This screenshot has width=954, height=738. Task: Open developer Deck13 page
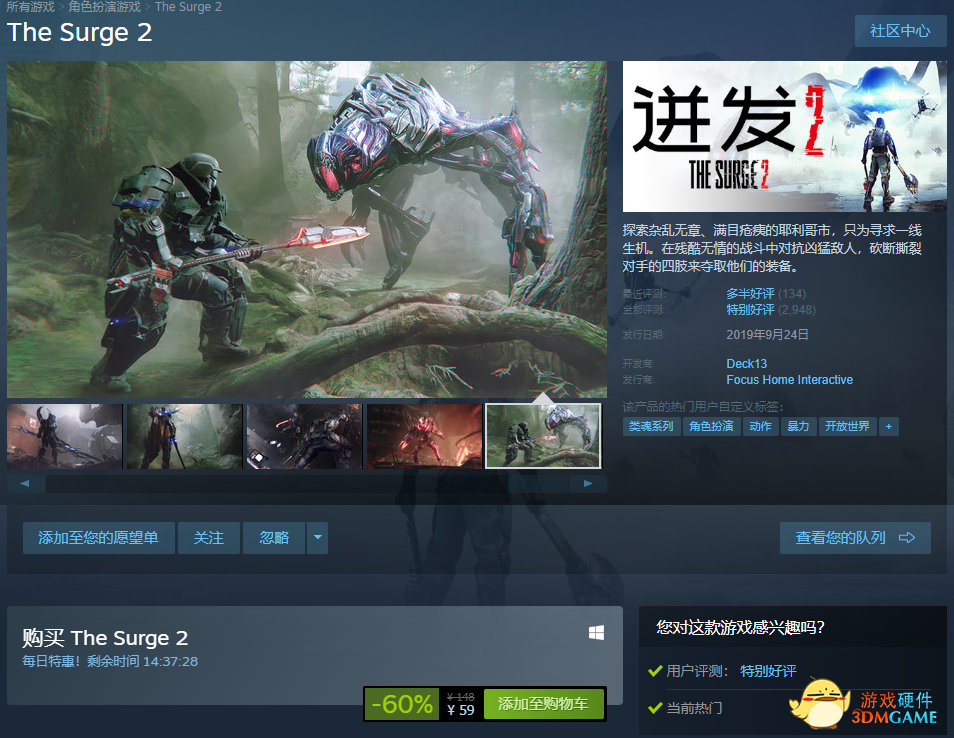coord(747,364)
